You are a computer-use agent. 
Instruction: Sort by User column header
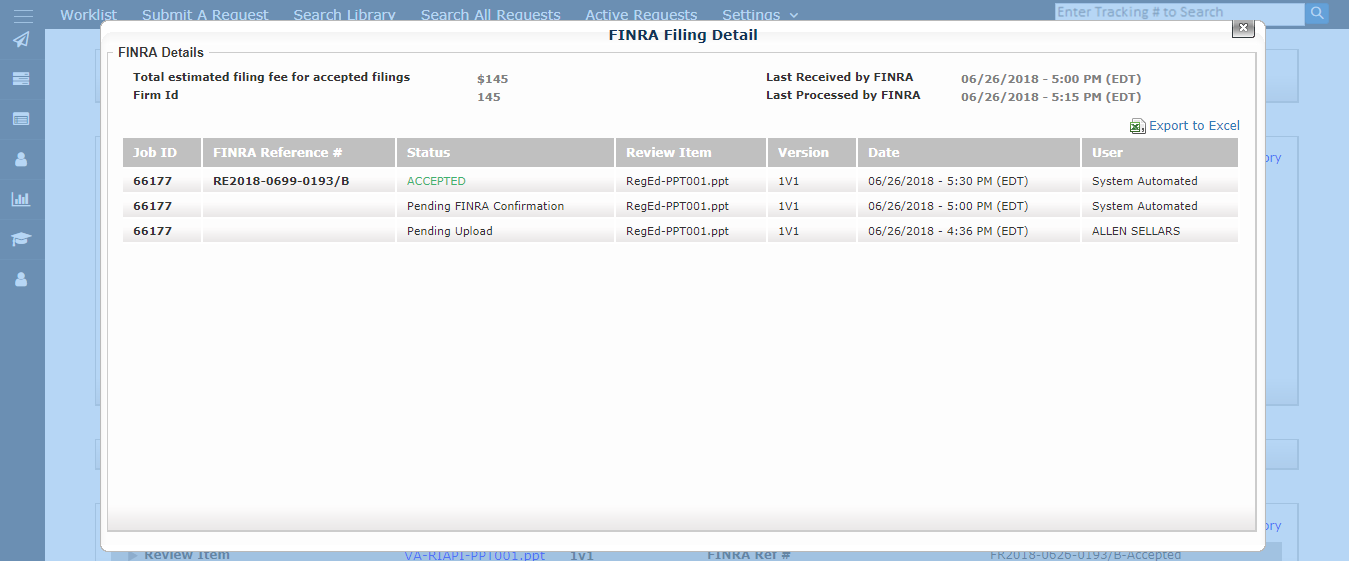tap(1160, 153)
